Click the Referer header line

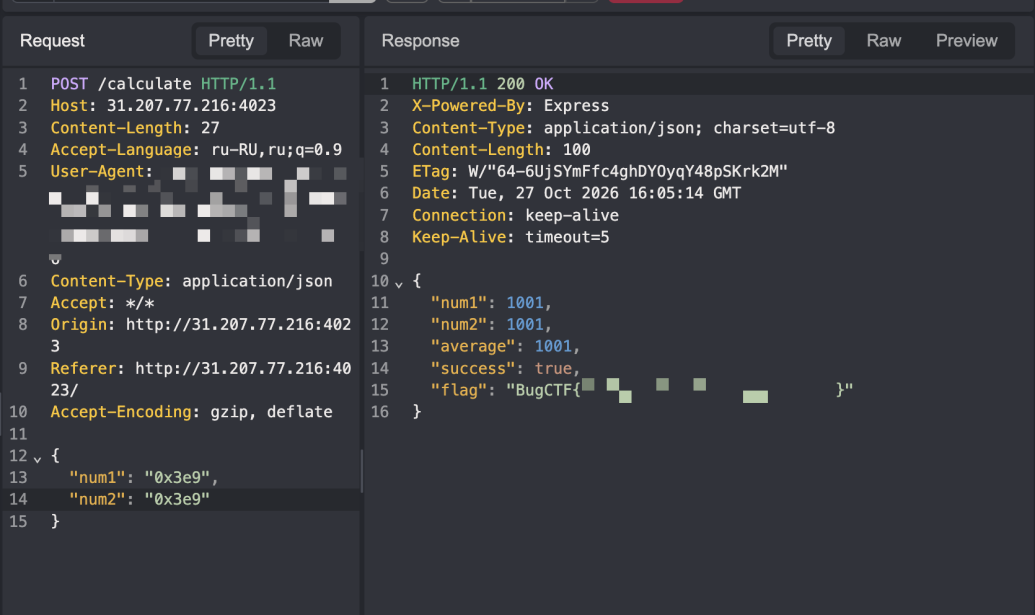coord(201,379)
